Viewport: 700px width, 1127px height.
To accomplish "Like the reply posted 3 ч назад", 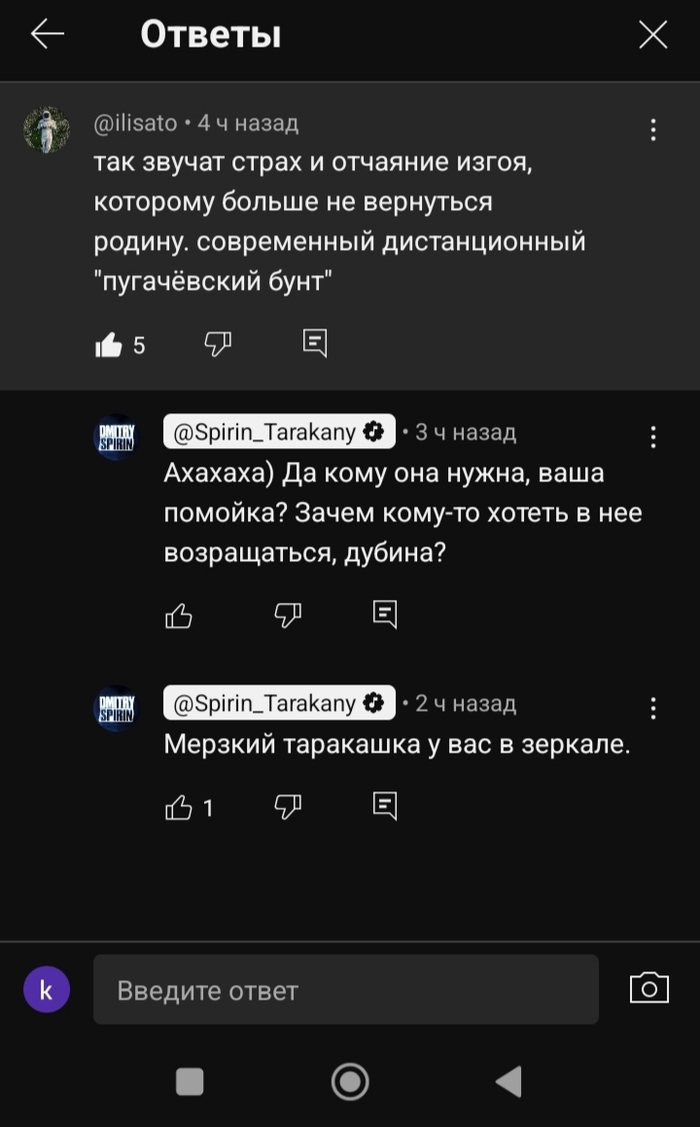I will point(178,614).
